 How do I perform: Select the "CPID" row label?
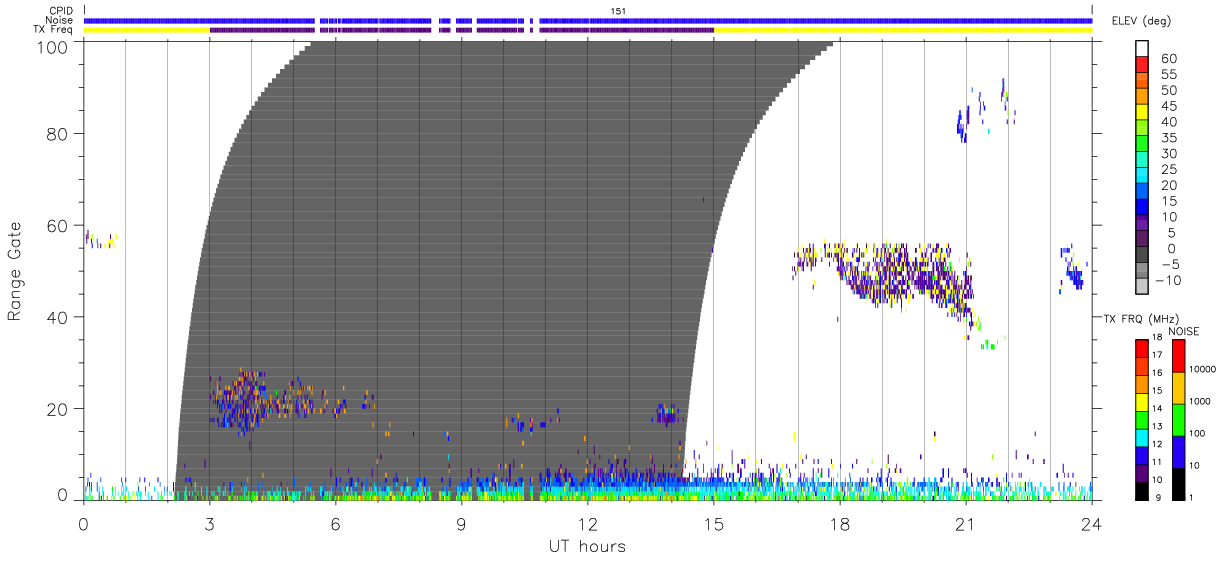point(60,11)
